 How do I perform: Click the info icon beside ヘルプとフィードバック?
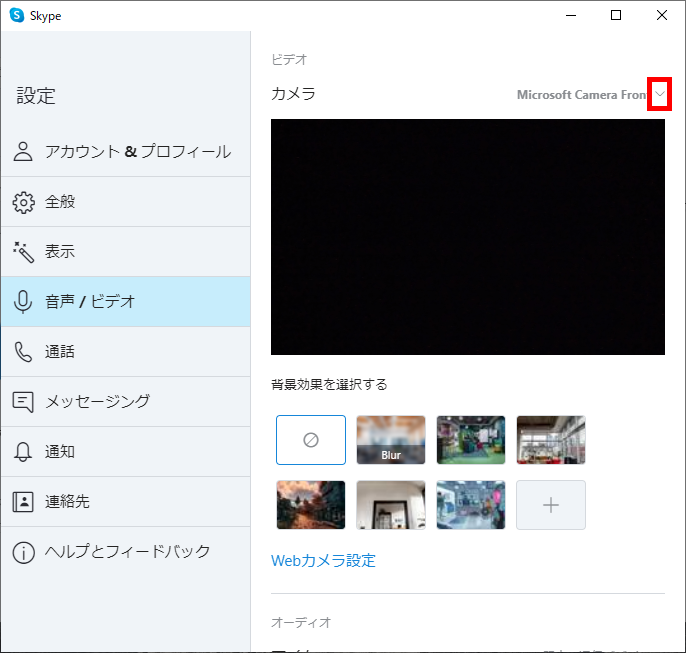(23, 552)
